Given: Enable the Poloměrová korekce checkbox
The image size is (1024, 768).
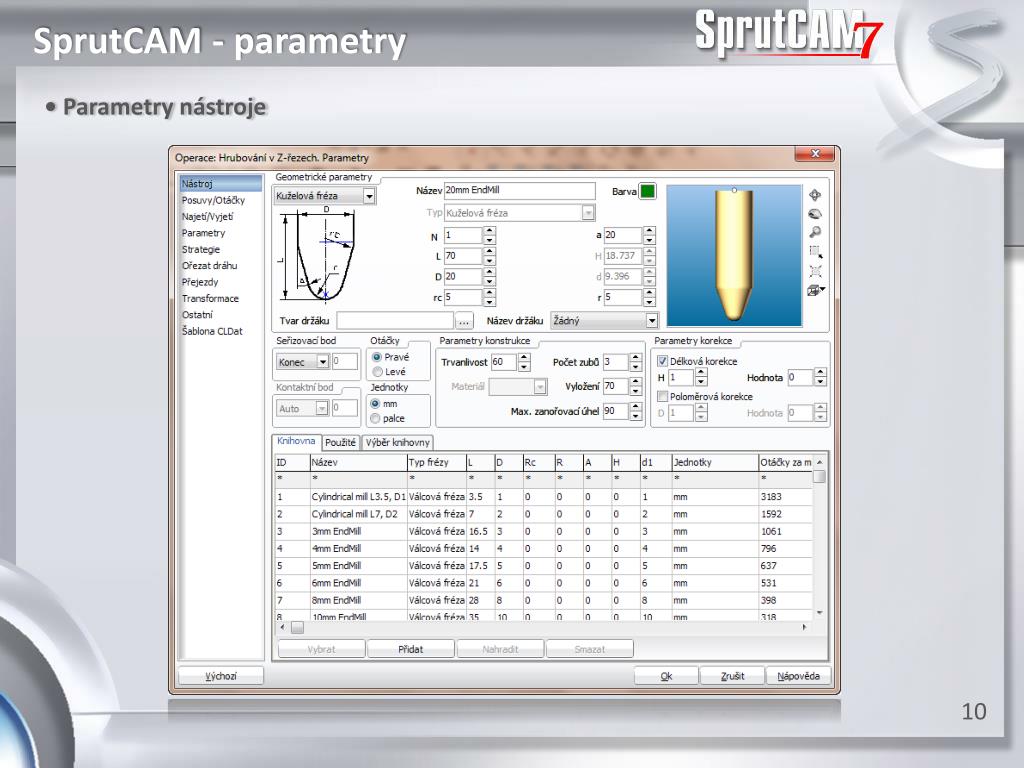Looking at the screenshot, I should [x=662, y=396].
